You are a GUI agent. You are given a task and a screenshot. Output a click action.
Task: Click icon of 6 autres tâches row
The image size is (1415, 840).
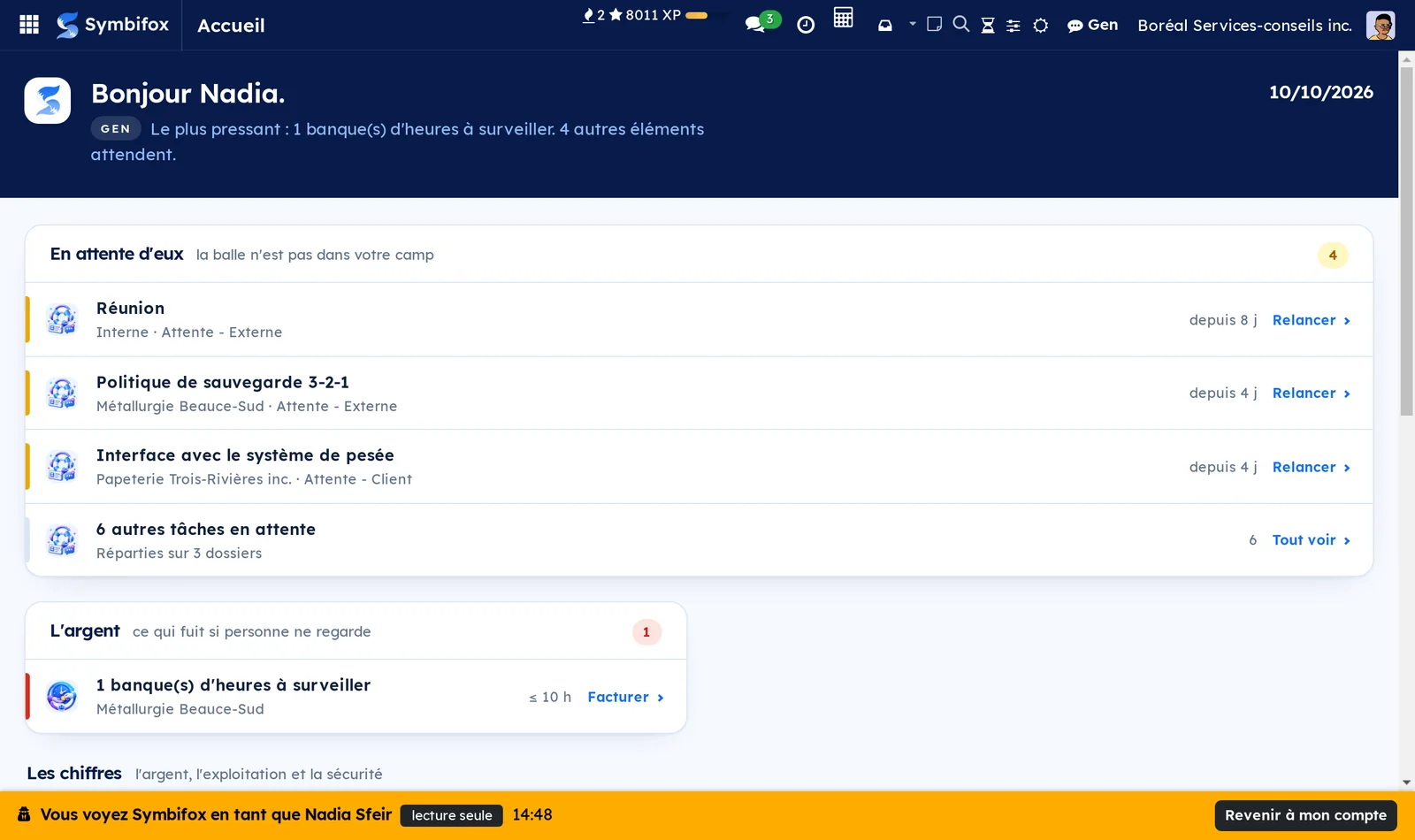click(x=62, y=540)
